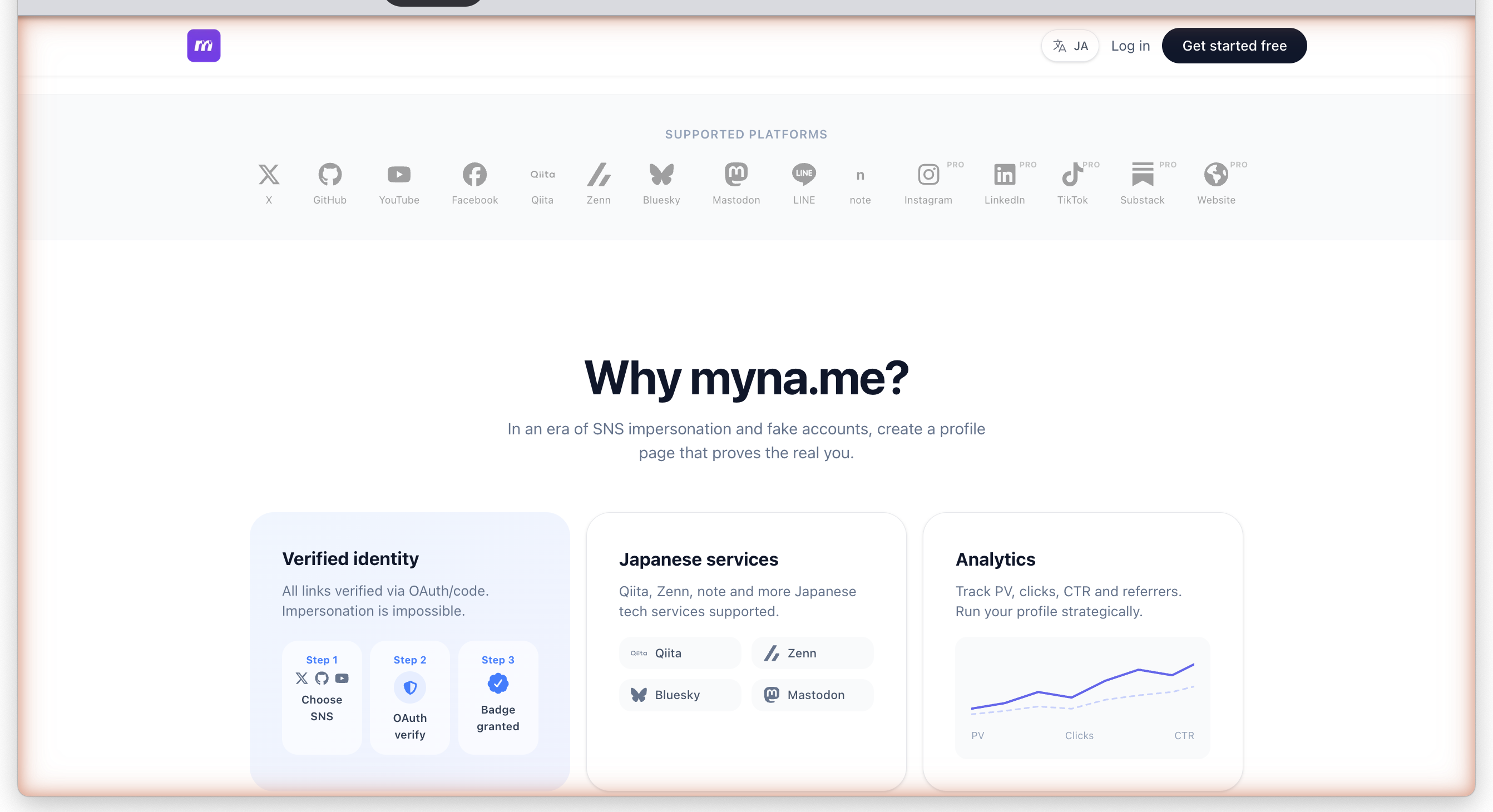Image resolution: width=1493 pixels, height=812 pixels.
Task: Select the Qiita chip in Japanese services
Action: tap(679, 652)
